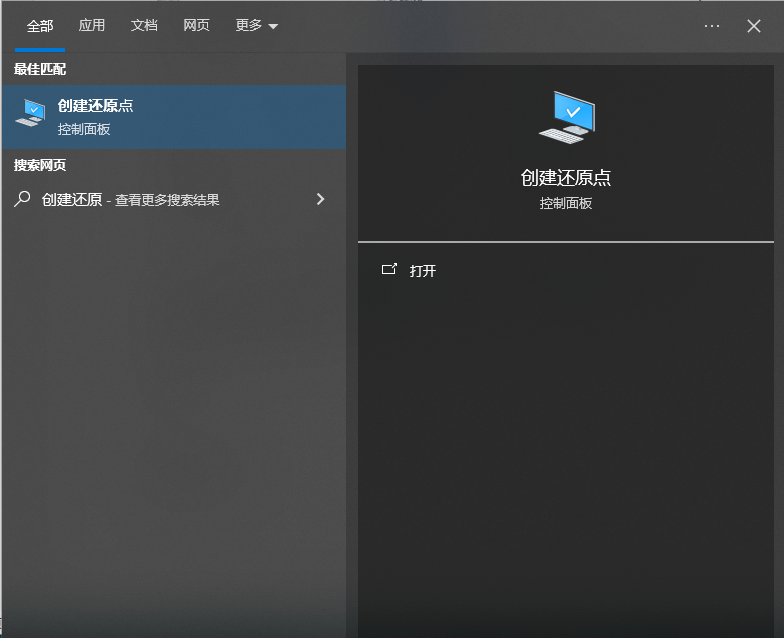784x638 pixels.
Task: Switch to the 全部 tab
Action: (40, 26)
